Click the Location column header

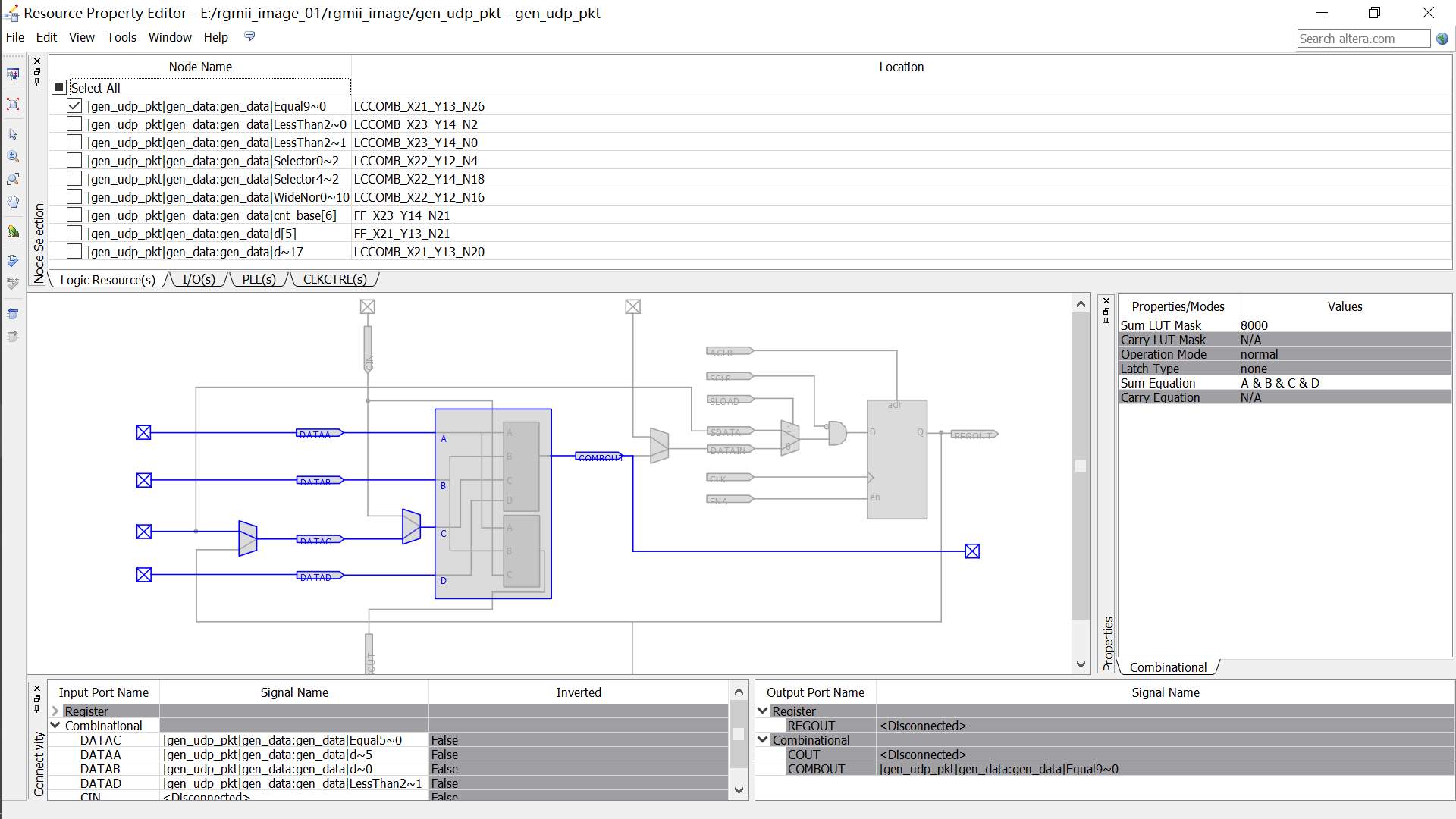(901, 67)
